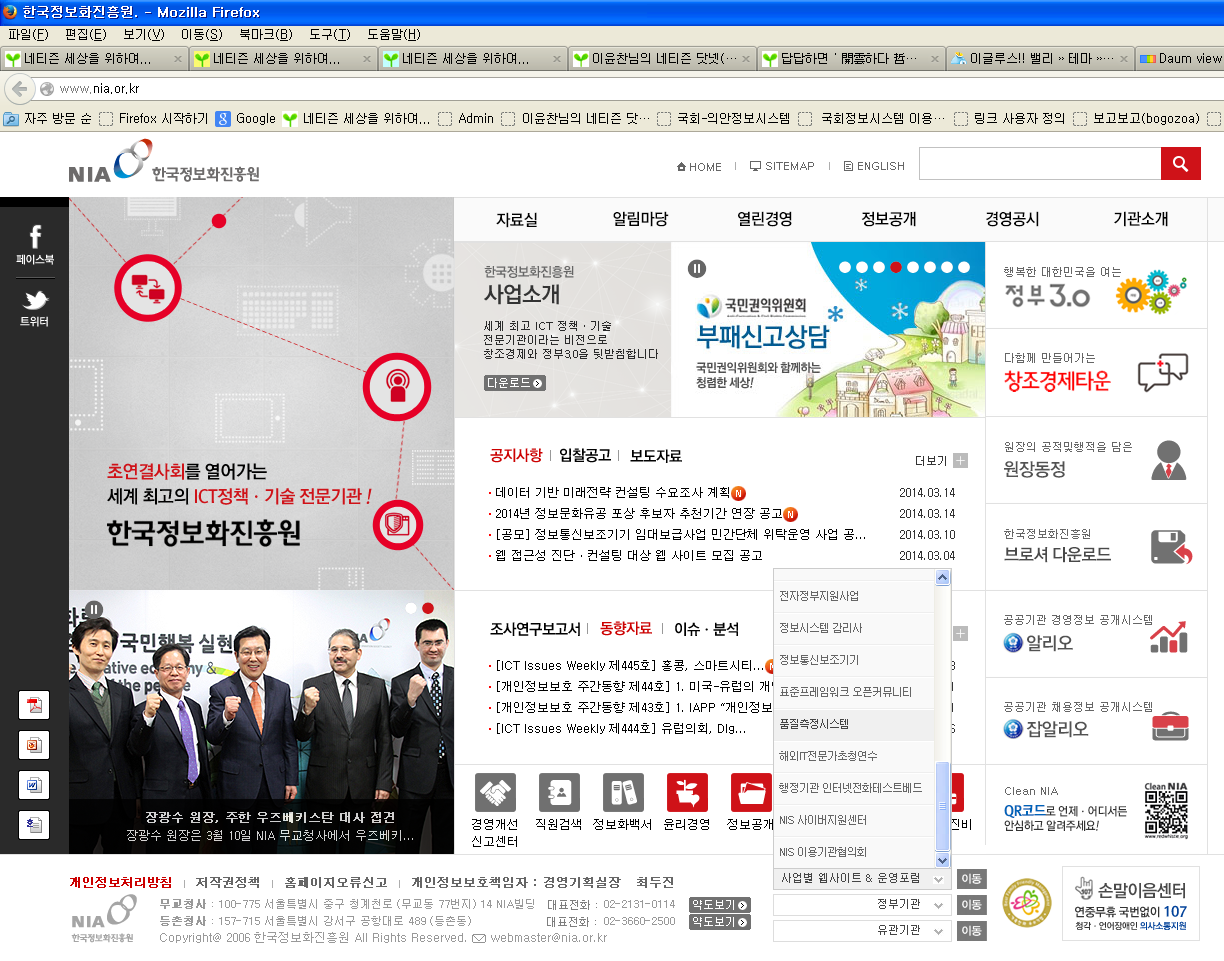The height and width of the screenshot is (961, 1224).
Task: Choose 해외IT전문가초청연수 in dropdown list
Action: pyautogui.click(x=854, y=755)
